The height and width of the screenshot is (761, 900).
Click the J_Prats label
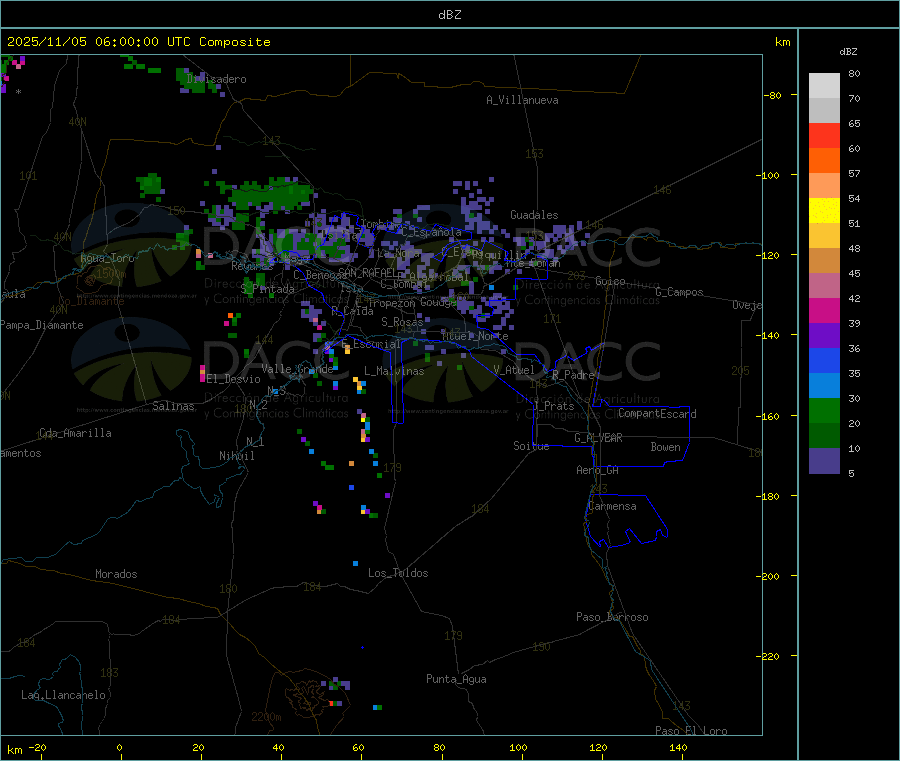pos(554,406)
